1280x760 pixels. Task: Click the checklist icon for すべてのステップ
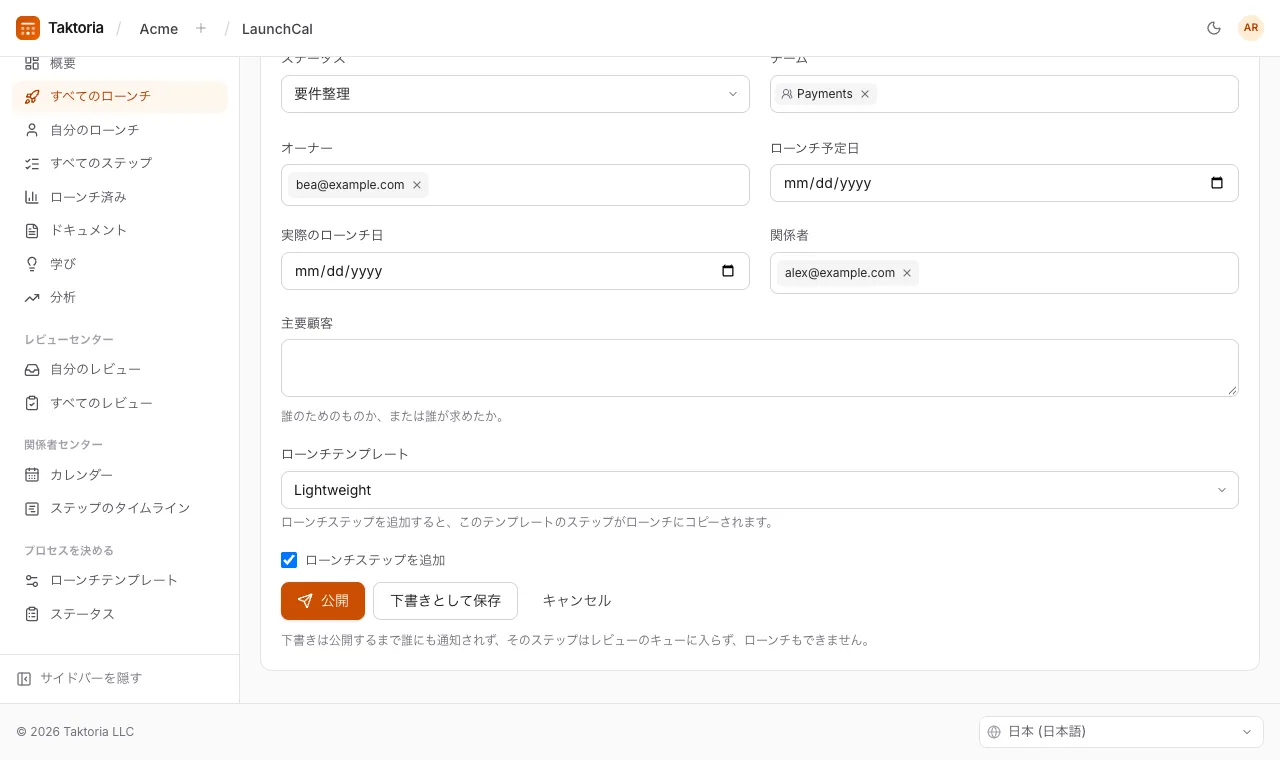32,163
